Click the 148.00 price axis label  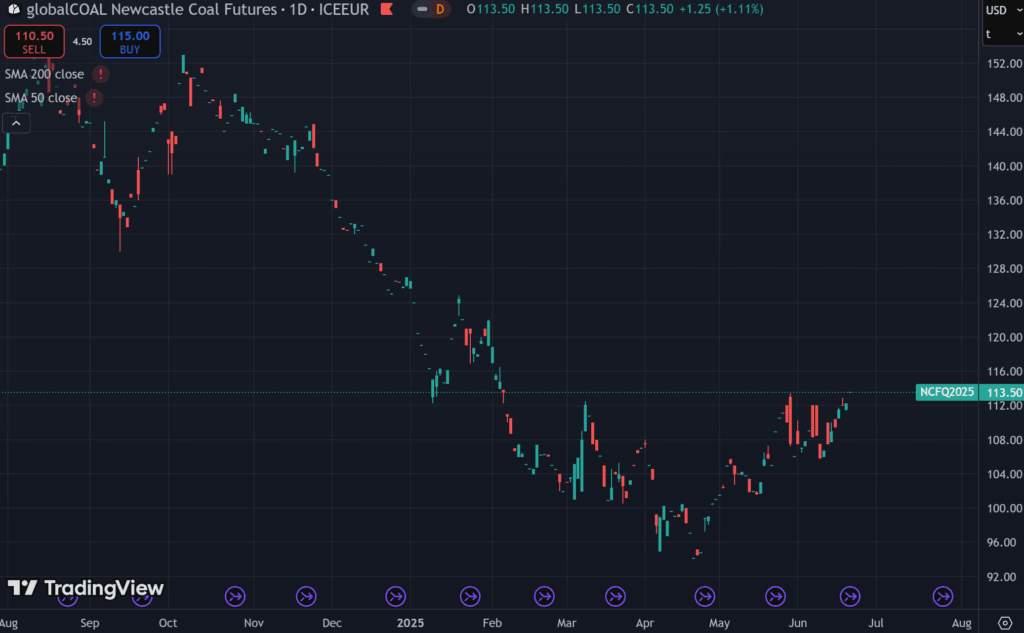click(x=1004, y=97)
